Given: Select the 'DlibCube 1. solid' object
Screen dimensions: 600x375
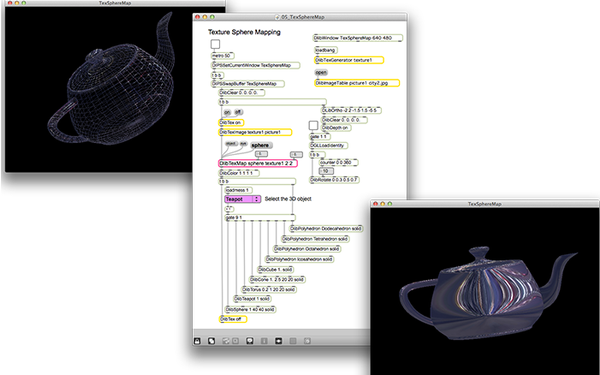Looking at the screenshot, I should point(276,269).
